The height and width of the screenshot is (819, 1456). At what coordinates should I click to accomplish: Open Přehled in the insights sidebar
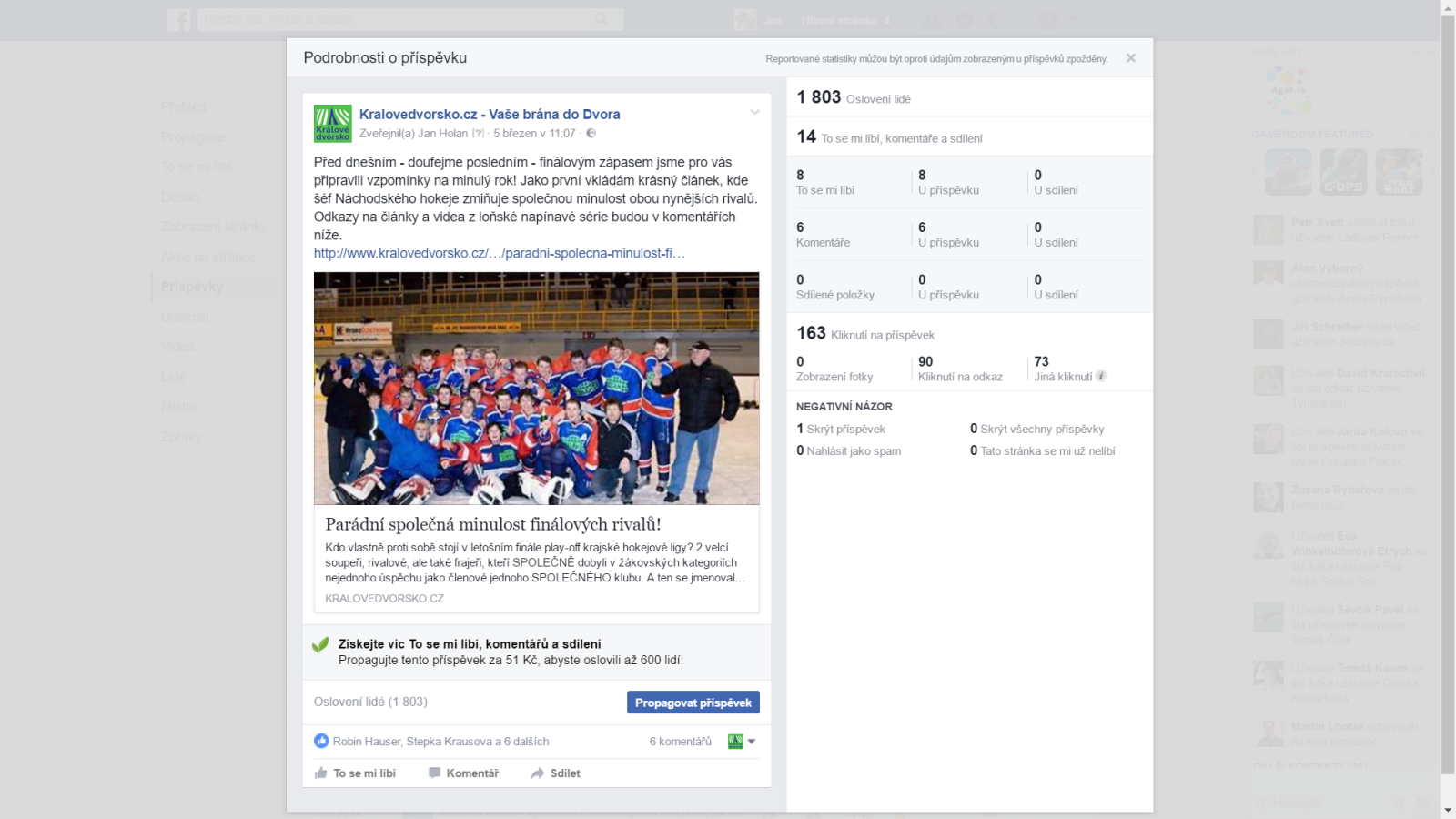tap(184, 107)
